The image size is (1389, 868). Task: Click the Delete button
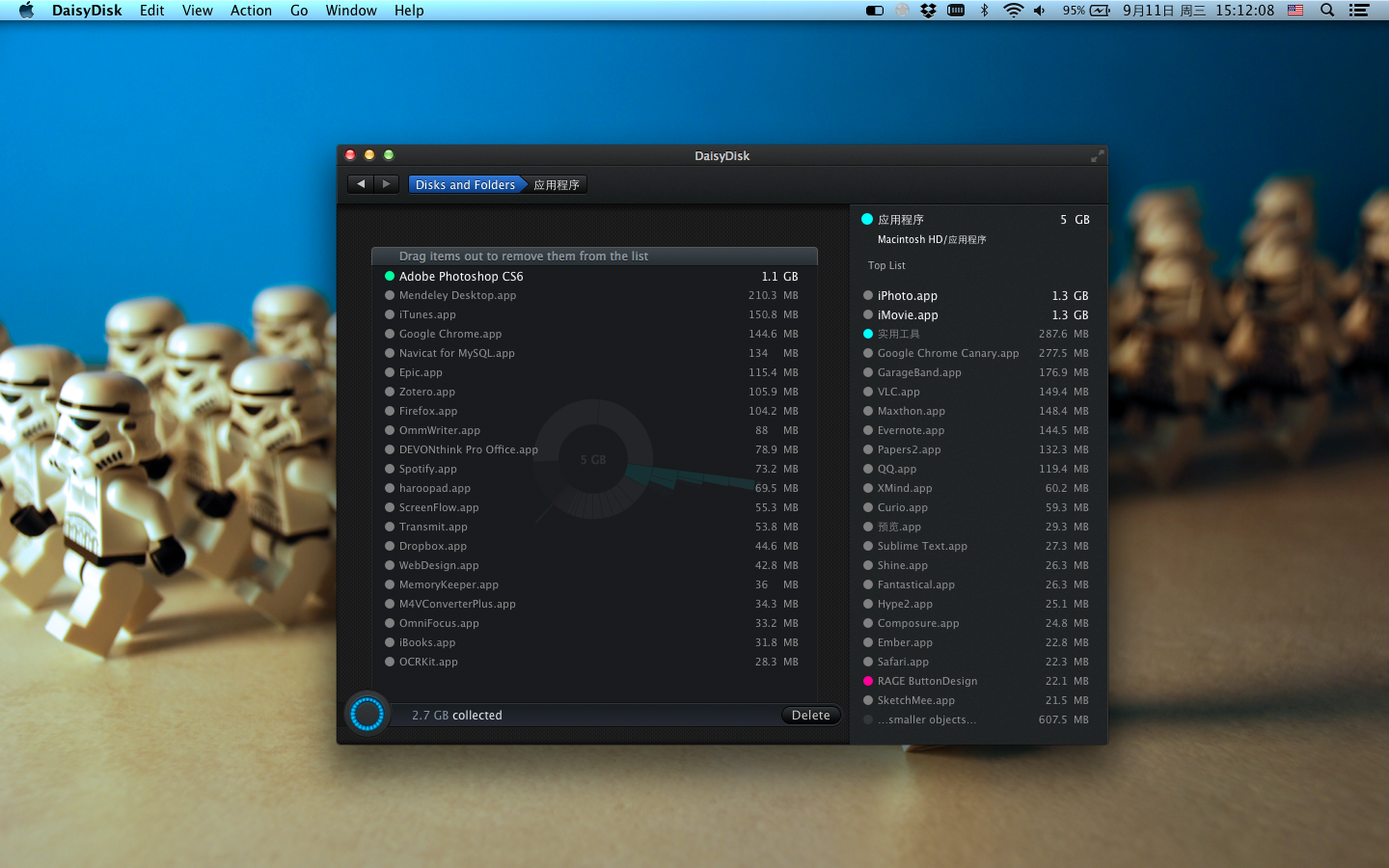810,715
